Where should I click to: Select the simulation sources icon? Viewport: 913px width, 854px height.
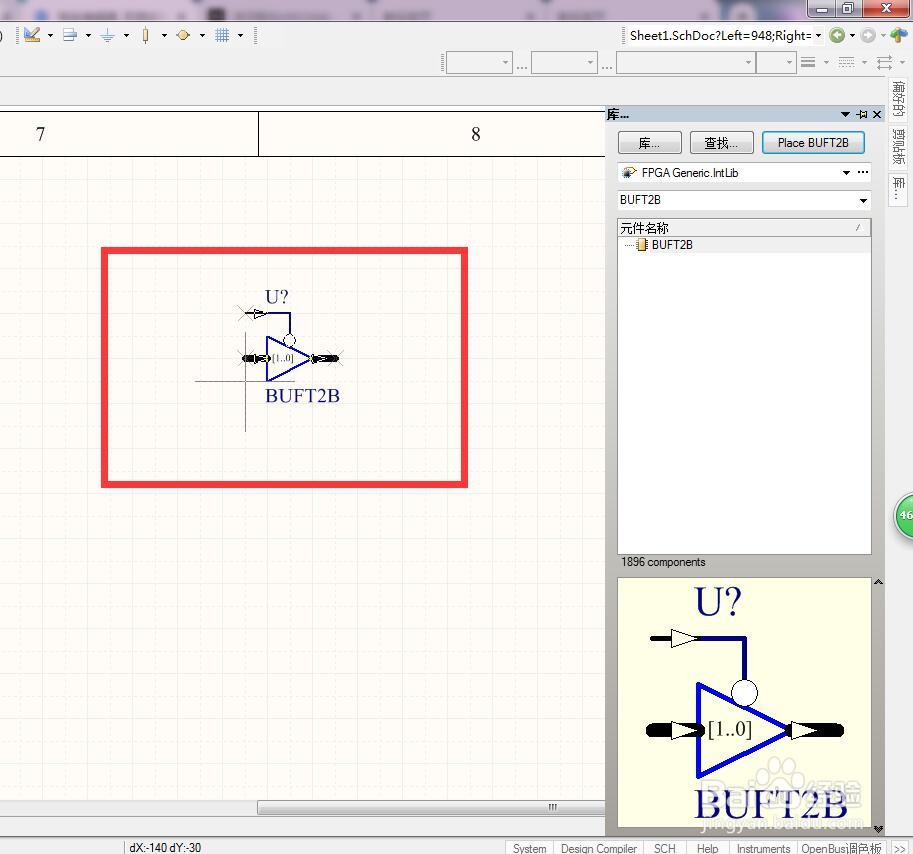pos(183,36)
